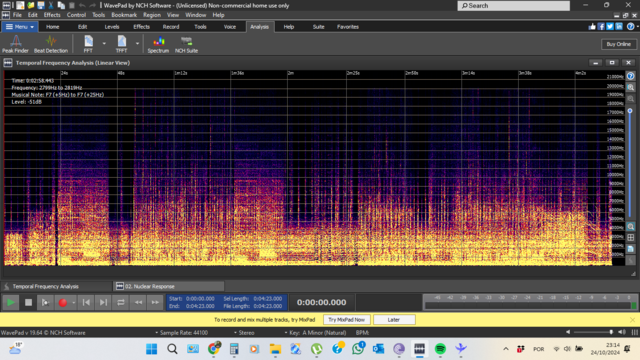Adjust the vertical zoom slider handle

pos(630,111)
